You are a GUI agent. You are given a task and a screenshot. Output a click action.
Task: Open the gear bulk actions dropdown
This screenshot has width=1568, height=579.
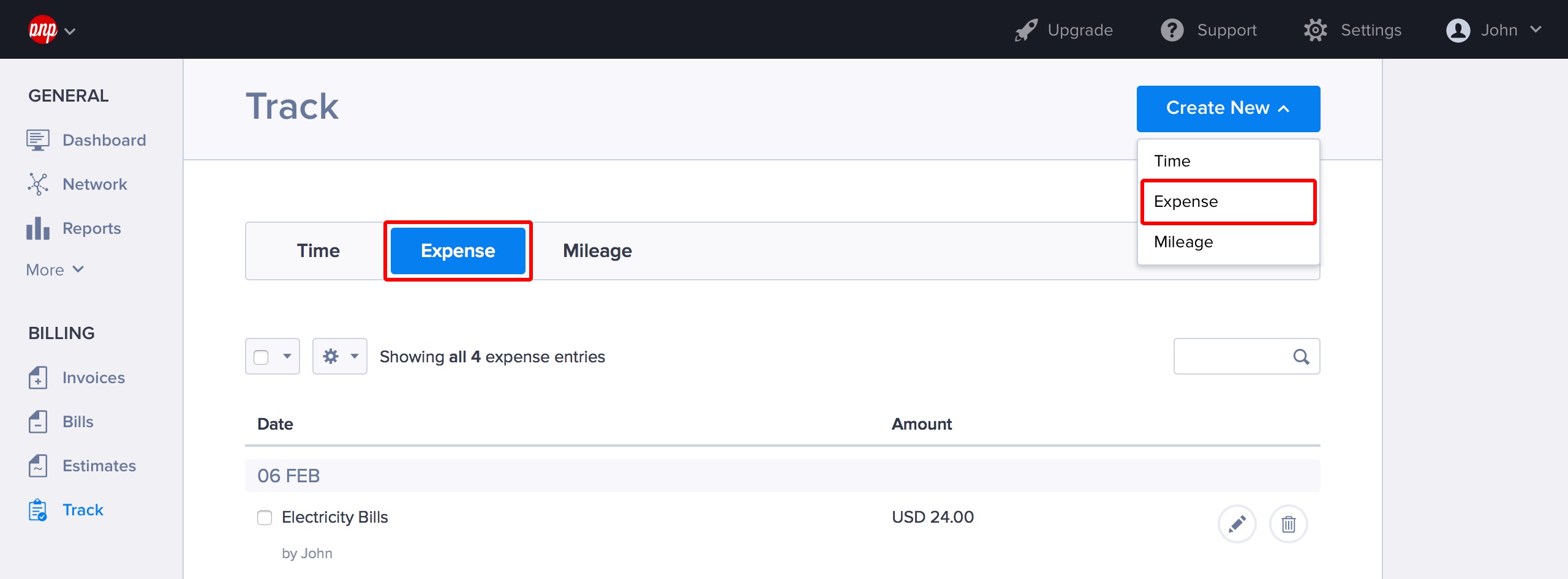[x=340, y=356]
